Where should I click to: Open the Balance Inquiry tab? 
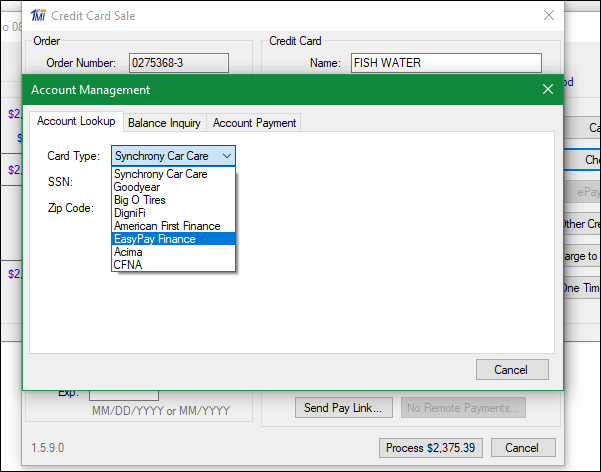(x=164, y=123)
